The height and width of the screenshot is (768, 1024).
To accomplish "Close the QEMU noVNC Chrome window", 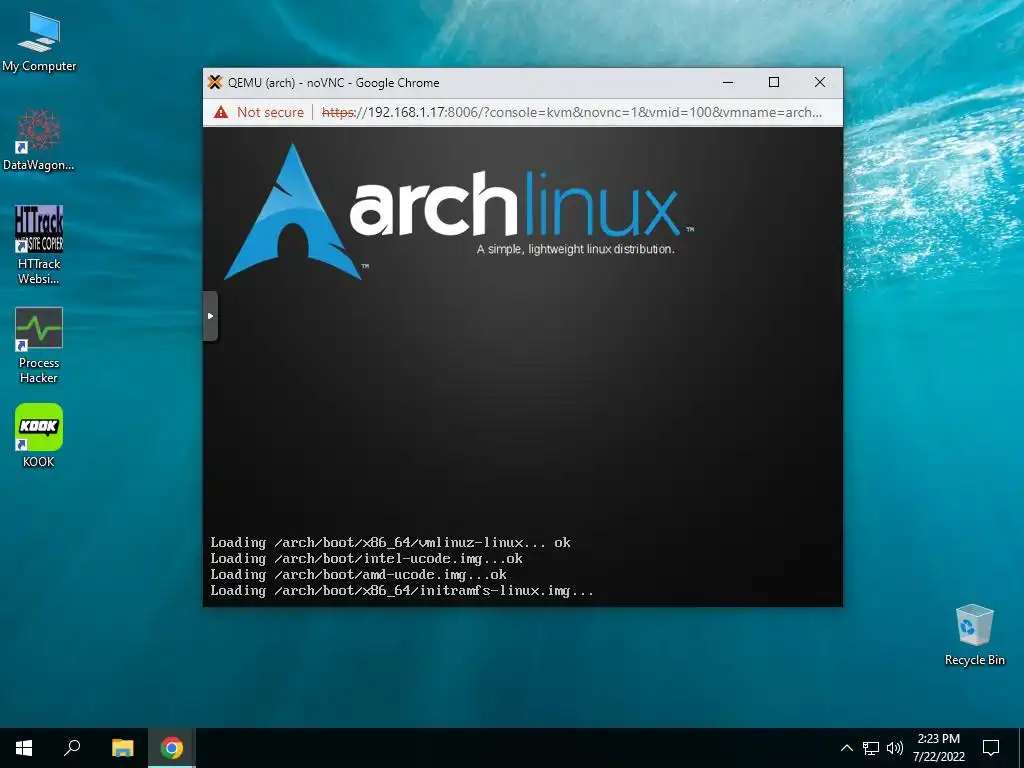I will point(820,82).
